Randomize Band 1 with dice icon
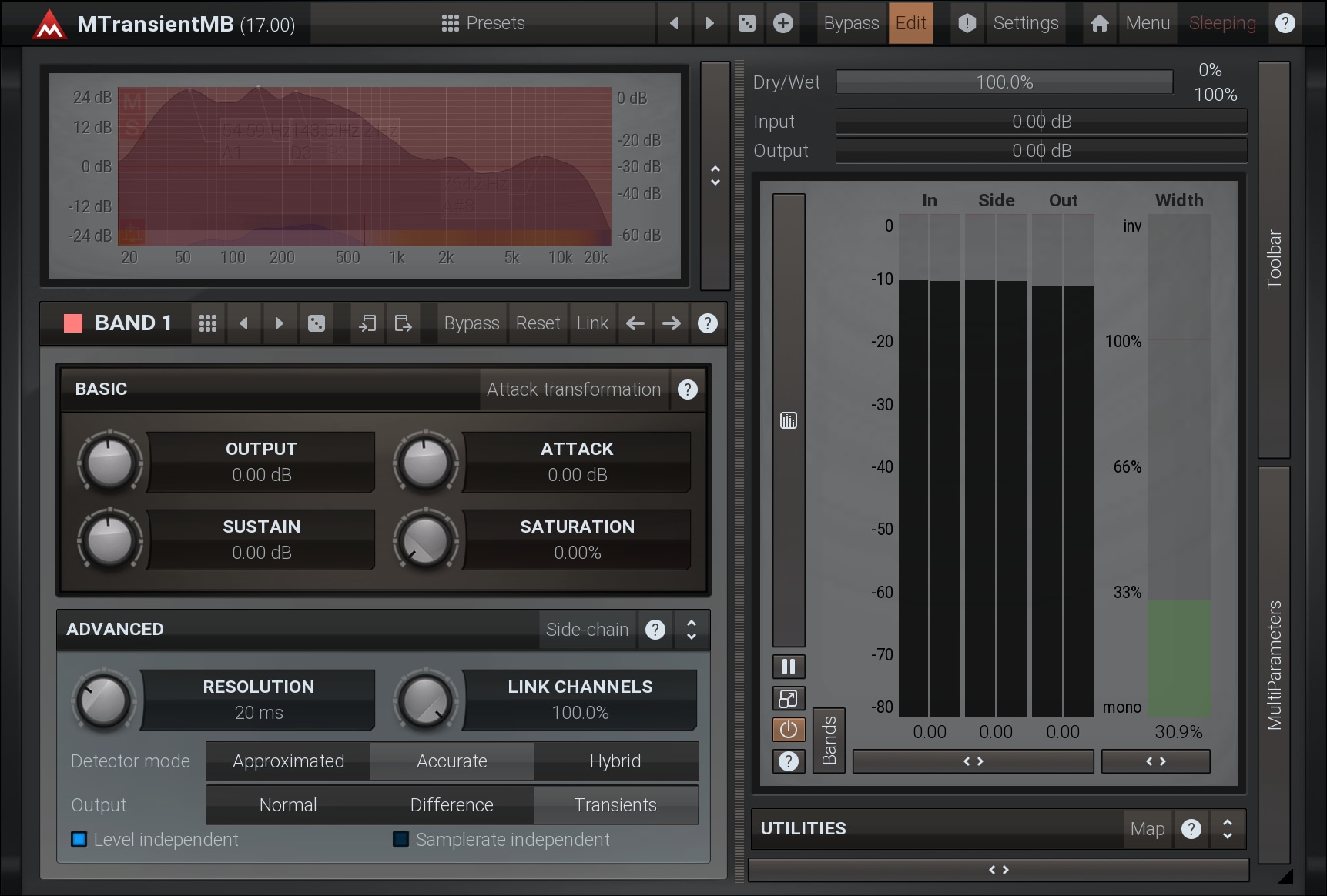 316,323
